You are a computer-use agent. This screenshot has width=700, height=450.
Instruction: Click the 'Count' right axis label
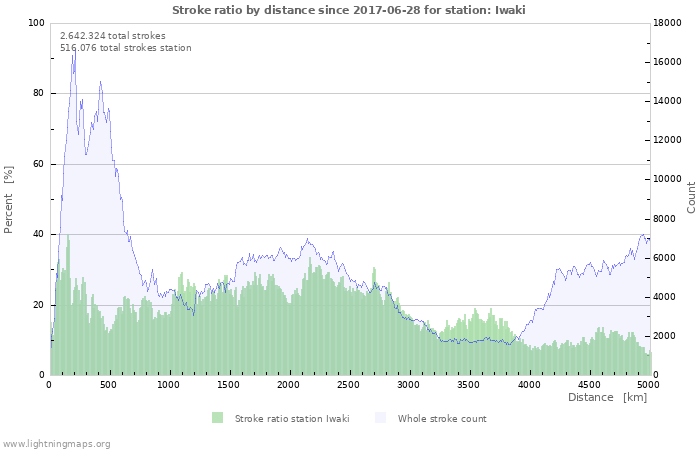pos(691,197)
